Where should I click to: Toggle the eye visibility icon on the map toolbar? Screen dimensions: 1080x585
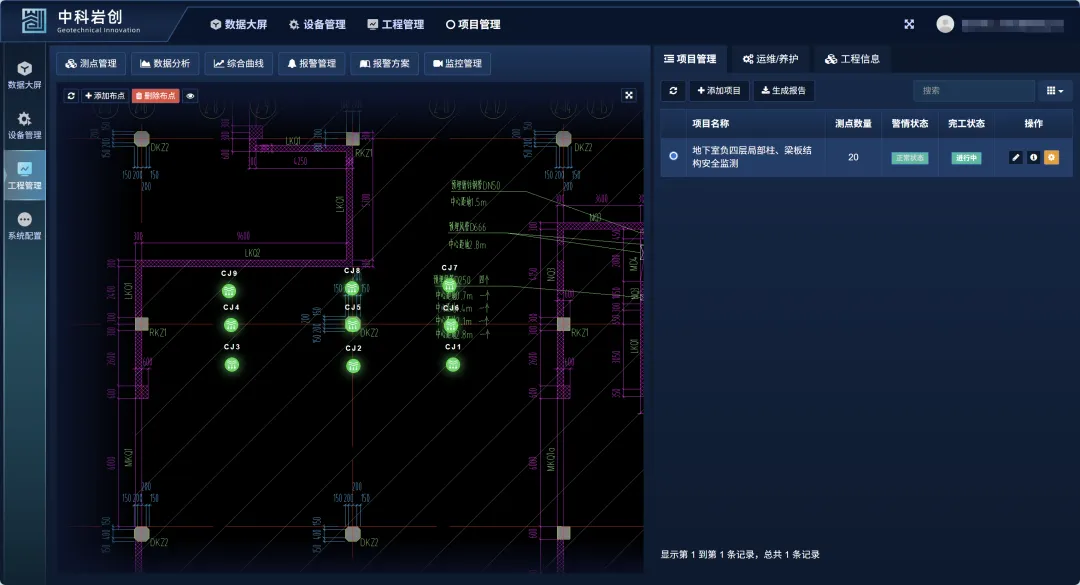point(190,96)
